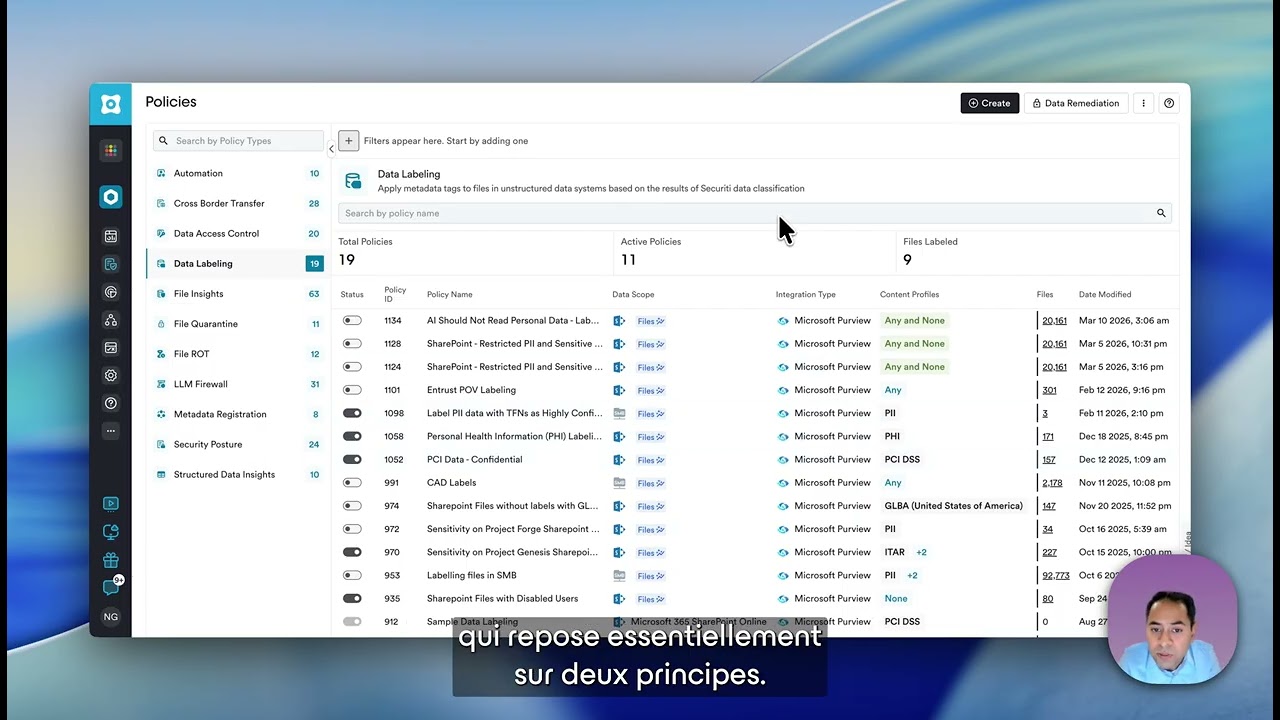
Task: Open files count 301 for Entrust POV Labeling
Action: [1049, 390]
